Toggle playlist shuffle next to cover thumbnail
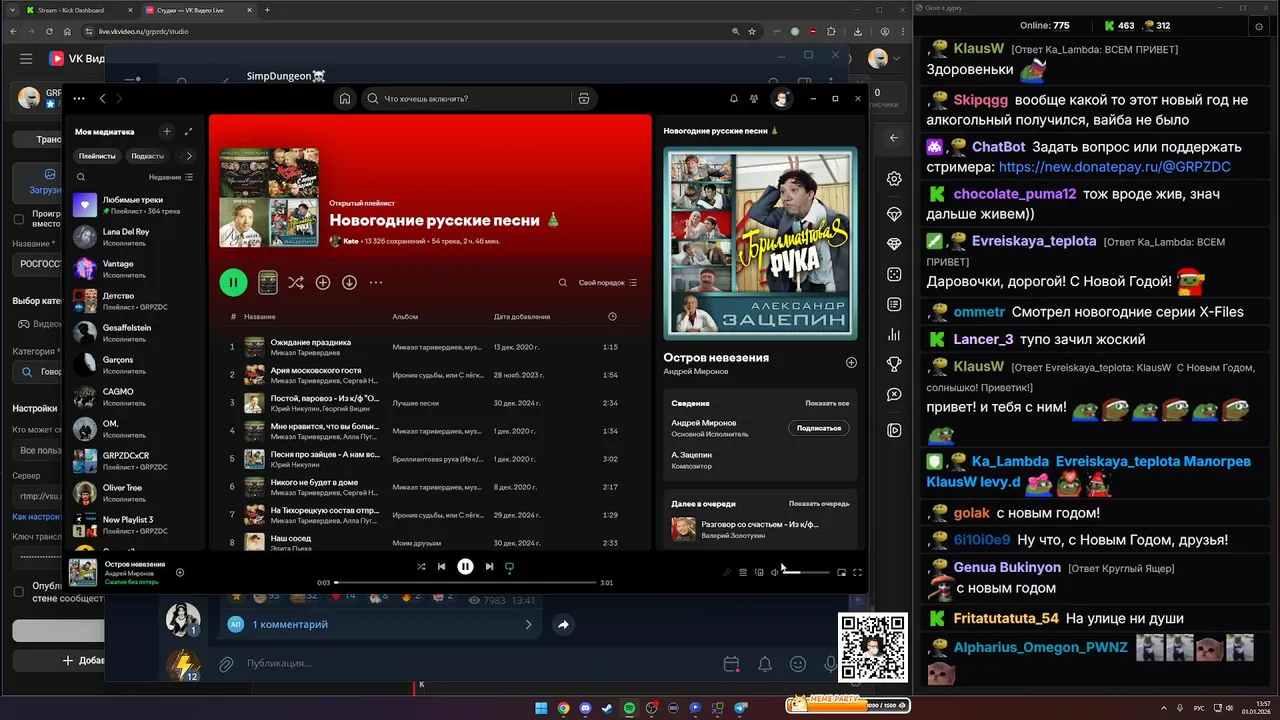Image resolution: width=1280 pixels, height=720 pixels. [x=296, y=283]
